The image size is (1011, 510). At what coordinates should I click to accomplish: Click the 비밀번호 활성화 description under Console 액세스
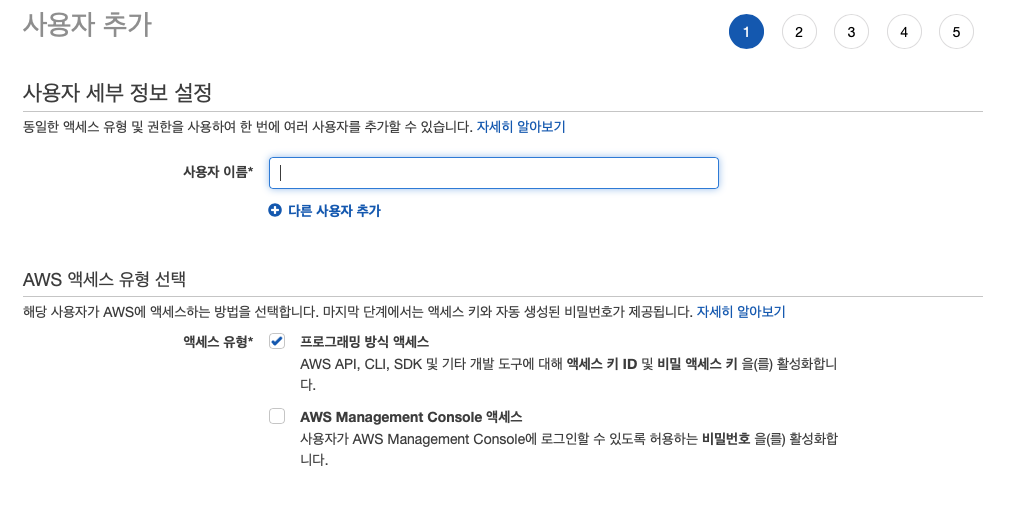[569, 449]
